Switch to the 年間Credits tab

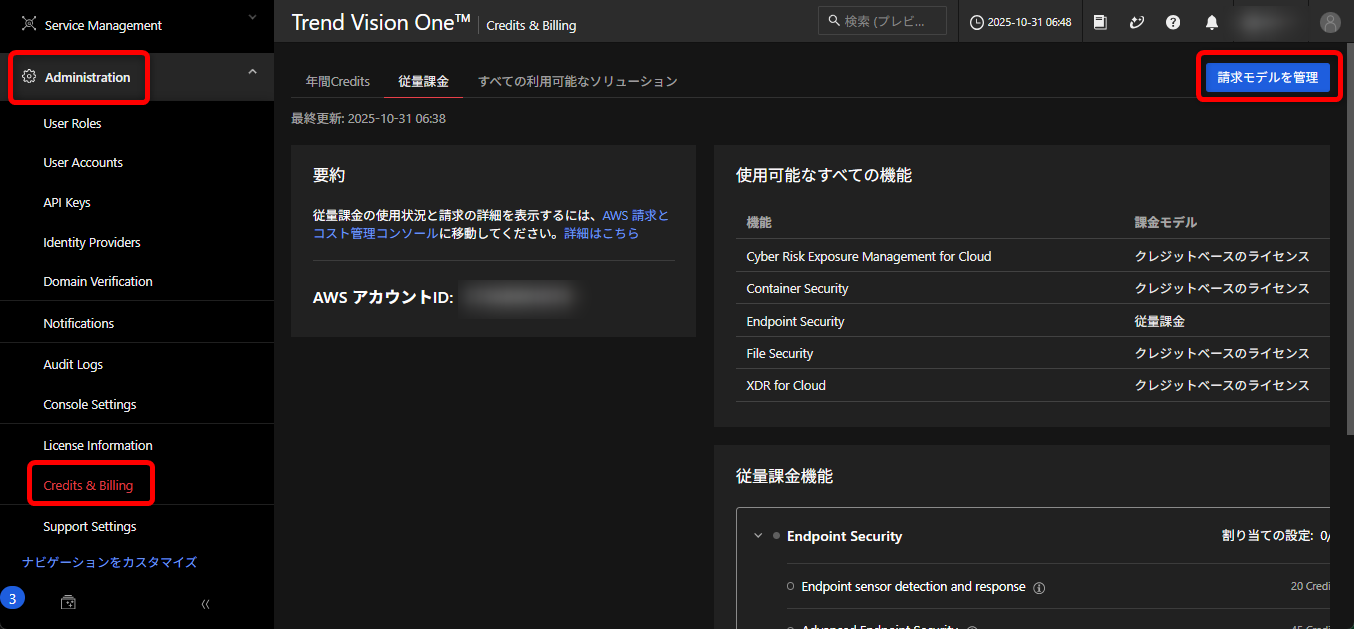click(x=337, y=81)
